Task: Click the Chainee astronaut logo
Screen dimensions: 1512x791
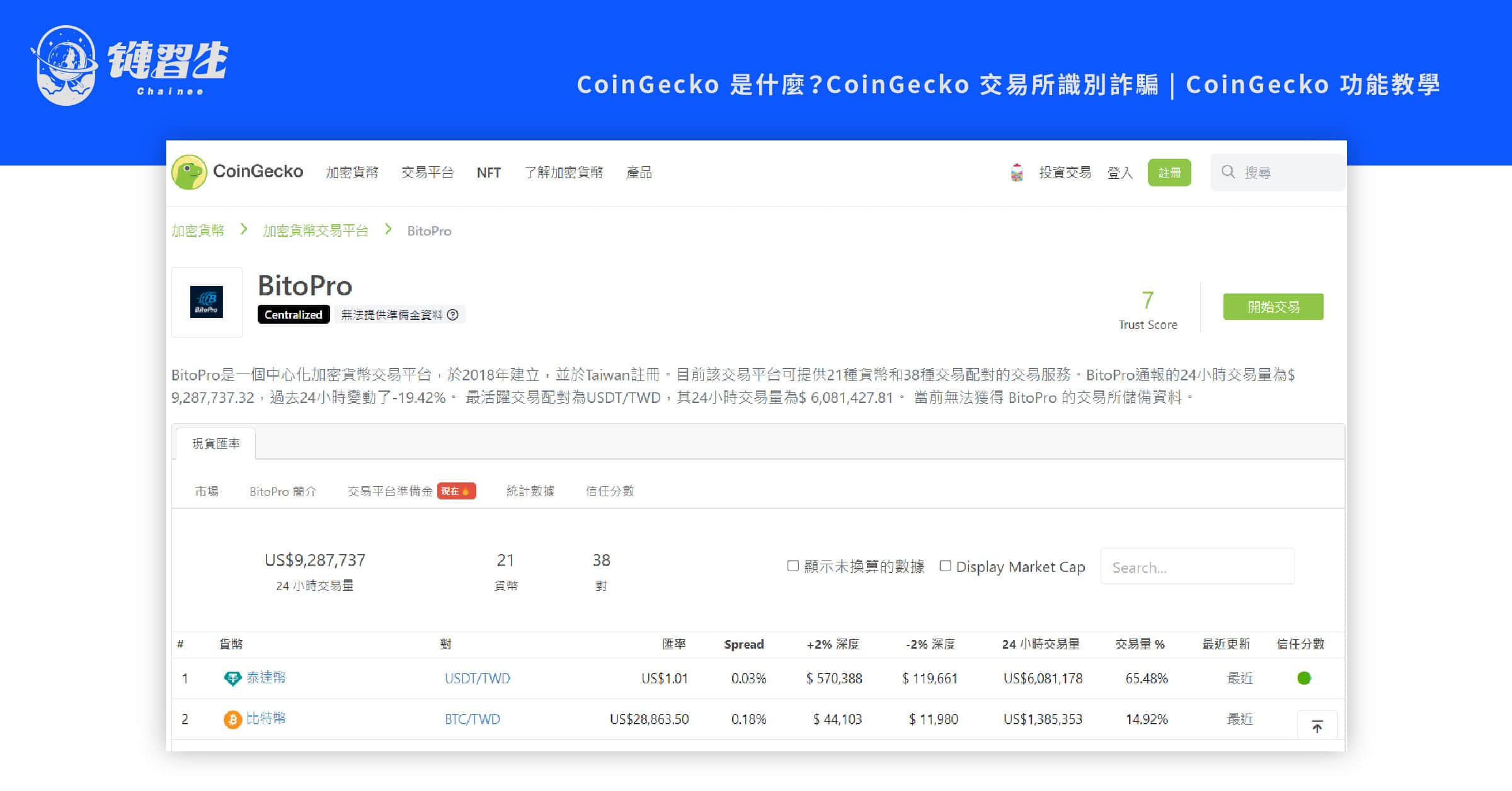Action: [x=66, y=65]
